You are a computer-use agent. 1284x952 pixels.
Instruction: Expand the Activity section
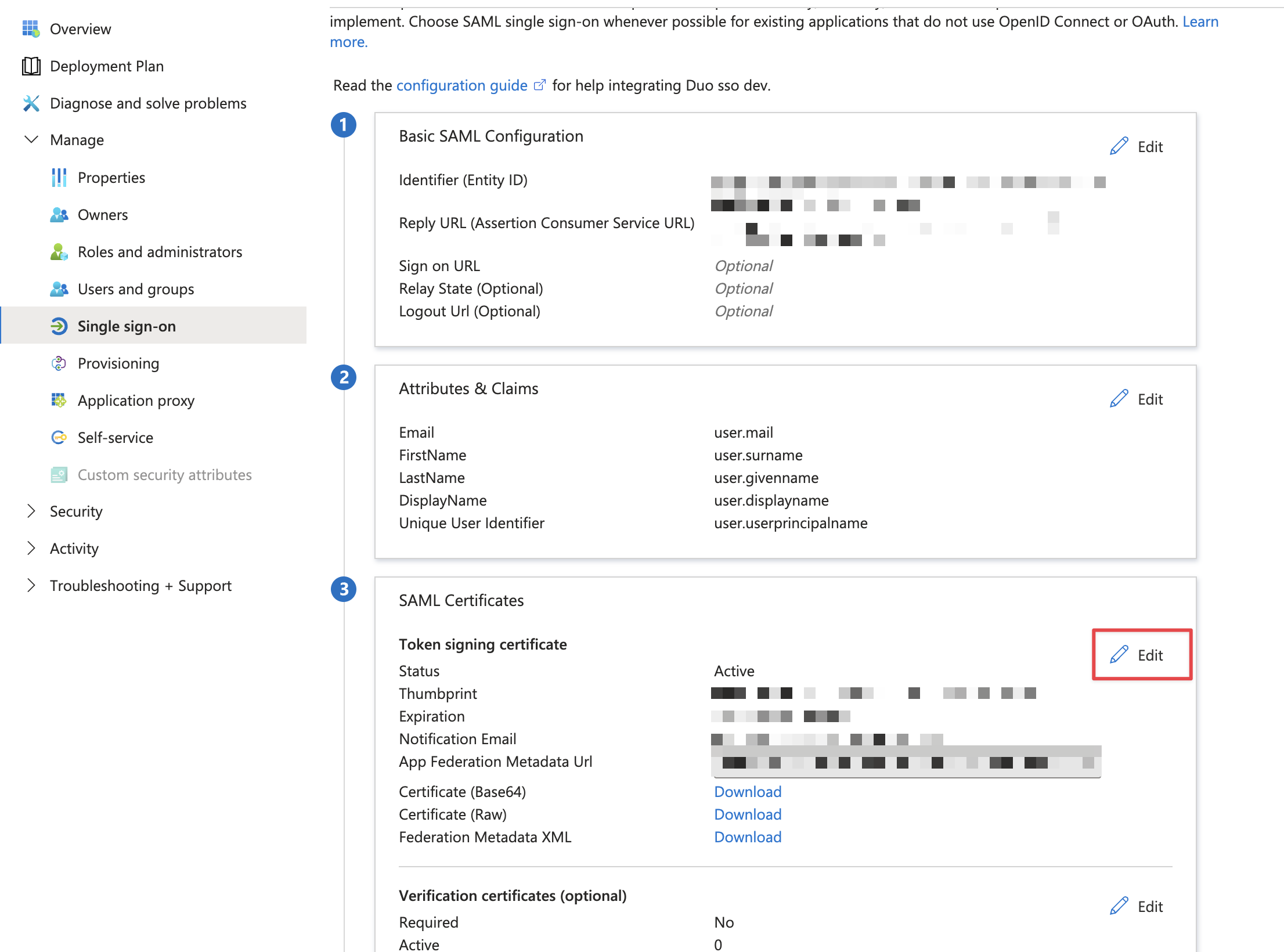[x=31, y=549]
